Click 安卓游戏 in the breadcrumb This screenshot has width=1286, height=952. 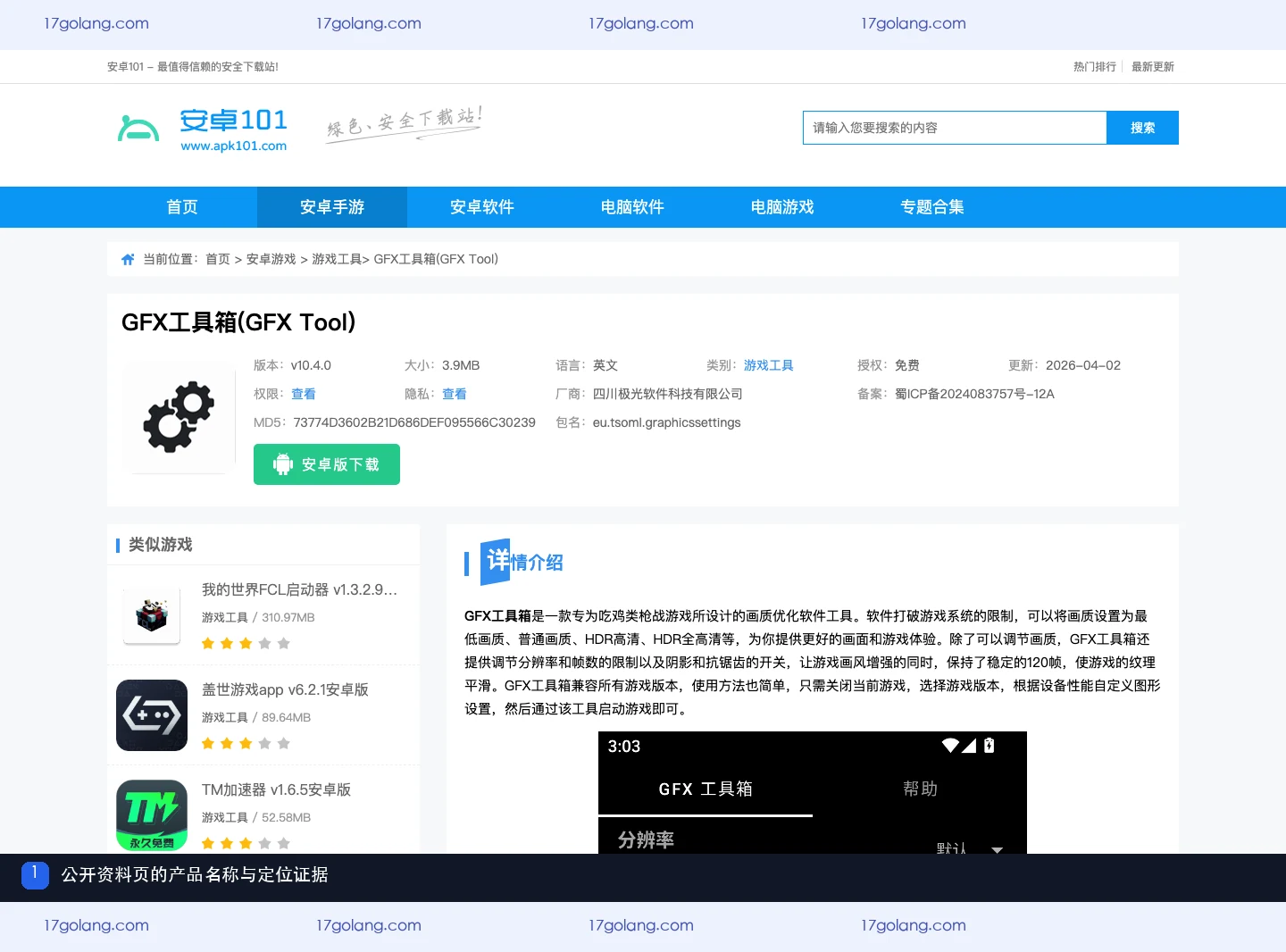click(x=271, y=259)
